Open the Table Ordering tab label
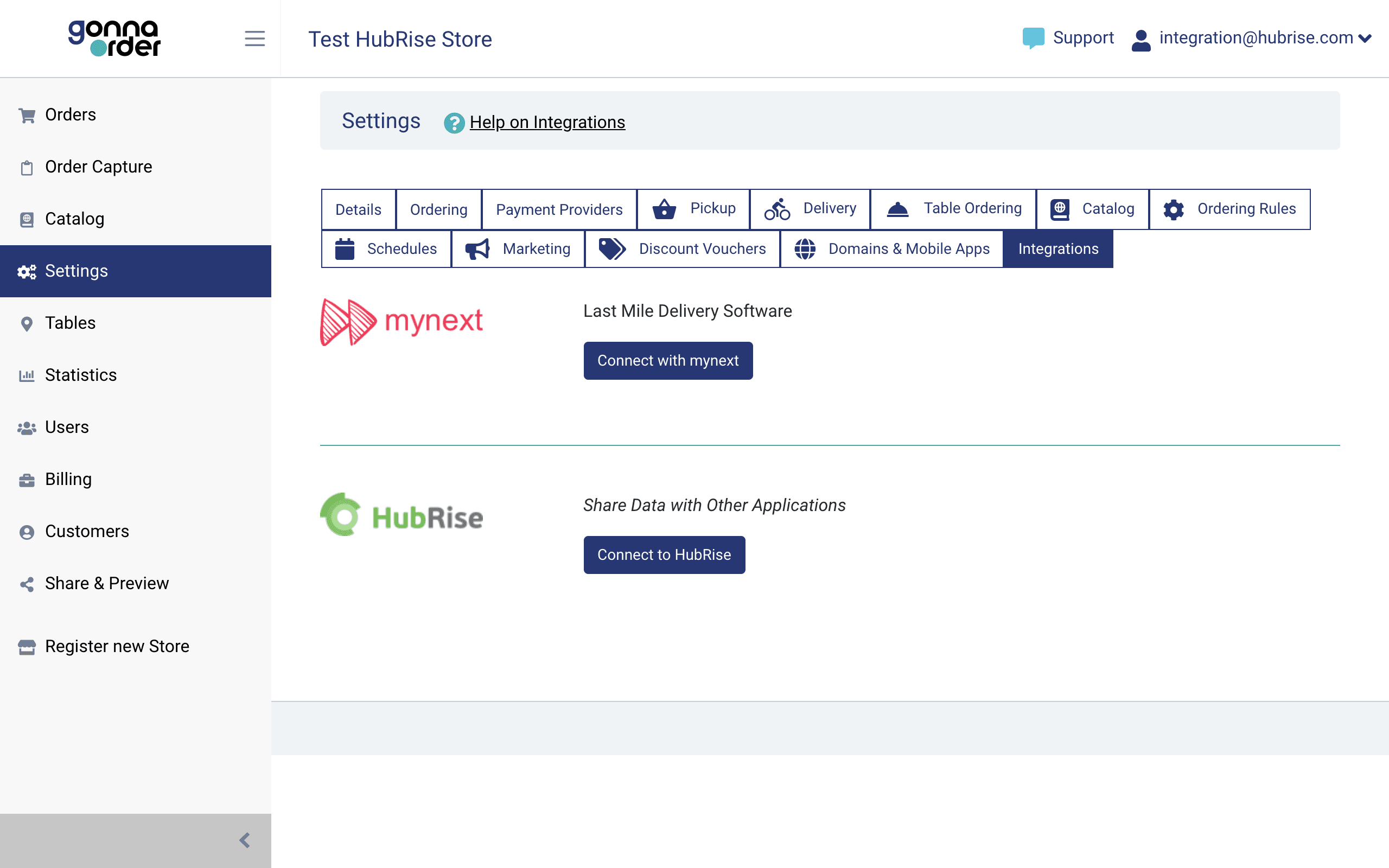This screenshot has height=868, width=1389. pos(972,208)
